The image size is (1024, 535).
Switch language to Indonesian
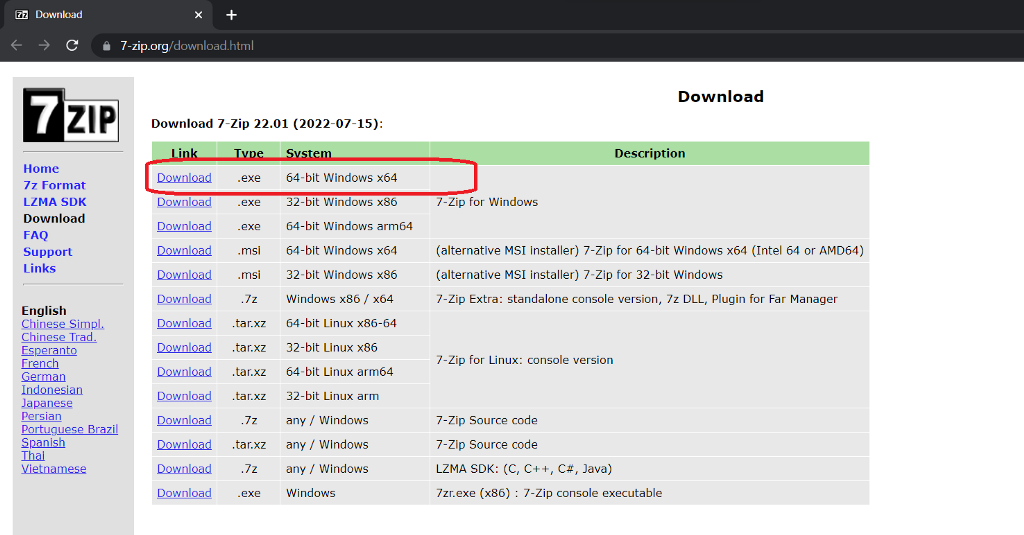pyautogui.click(x=52, y=389)
